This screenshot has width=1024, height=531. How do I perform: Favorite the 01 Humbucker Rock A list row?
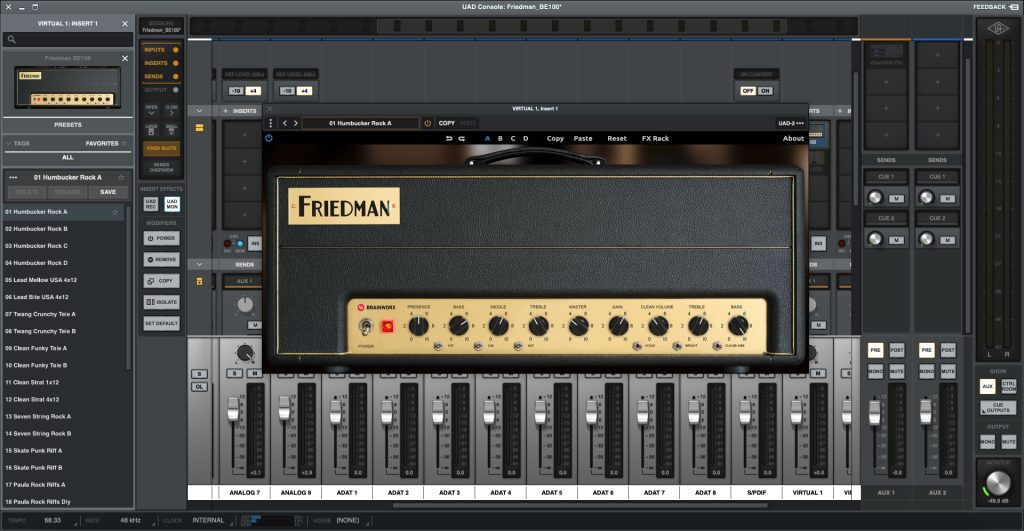coord(116,212)
